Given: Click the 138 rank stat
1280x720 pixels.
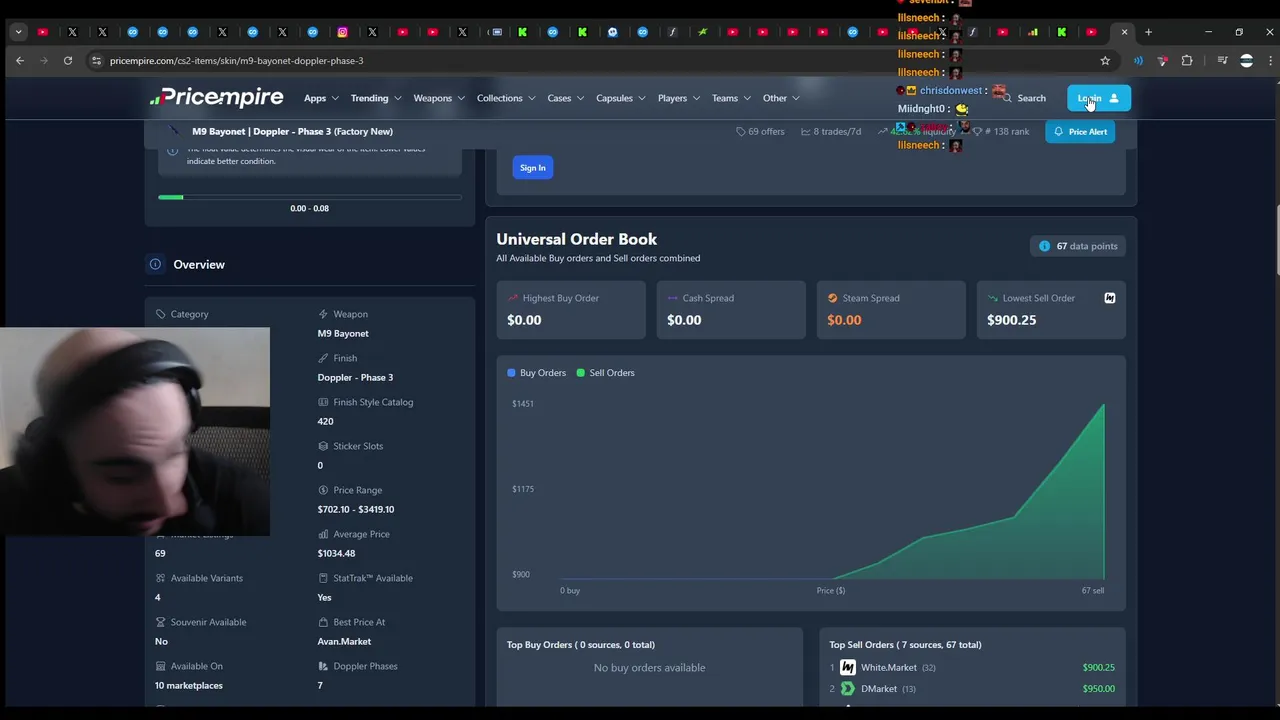Looking at the screenshot, I should 1001,131.
